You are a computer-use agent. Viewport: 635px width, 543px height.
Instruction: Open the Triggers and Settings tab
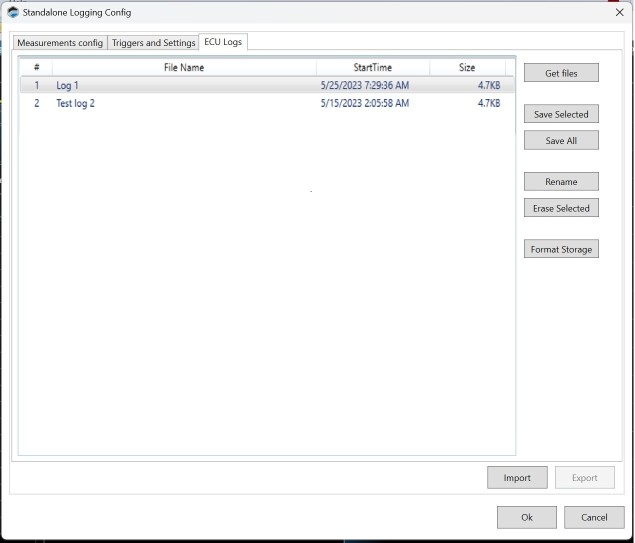153,43
